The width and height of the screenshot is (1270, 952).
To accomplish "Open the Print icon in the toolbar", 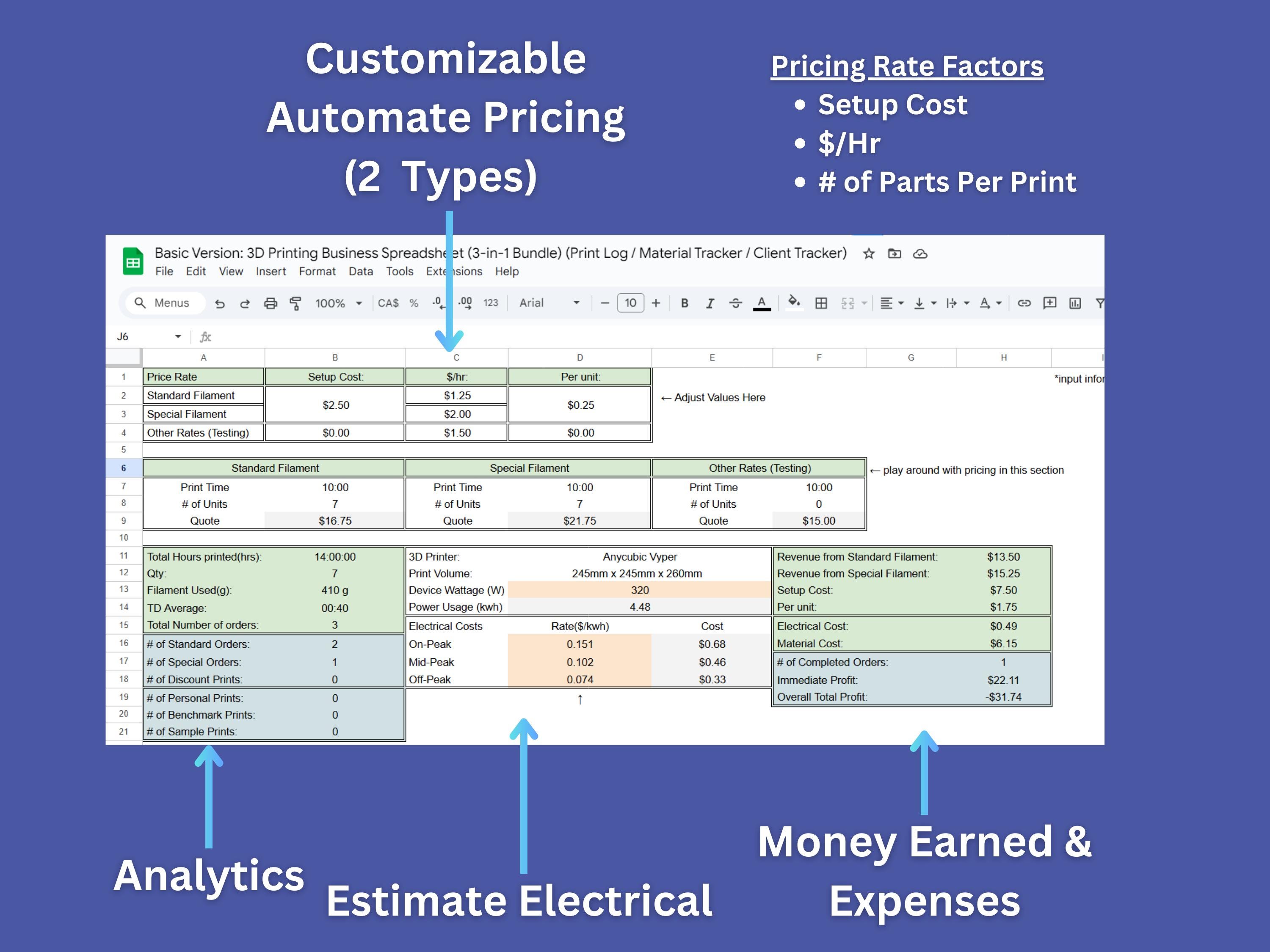I will coord(270,303).
